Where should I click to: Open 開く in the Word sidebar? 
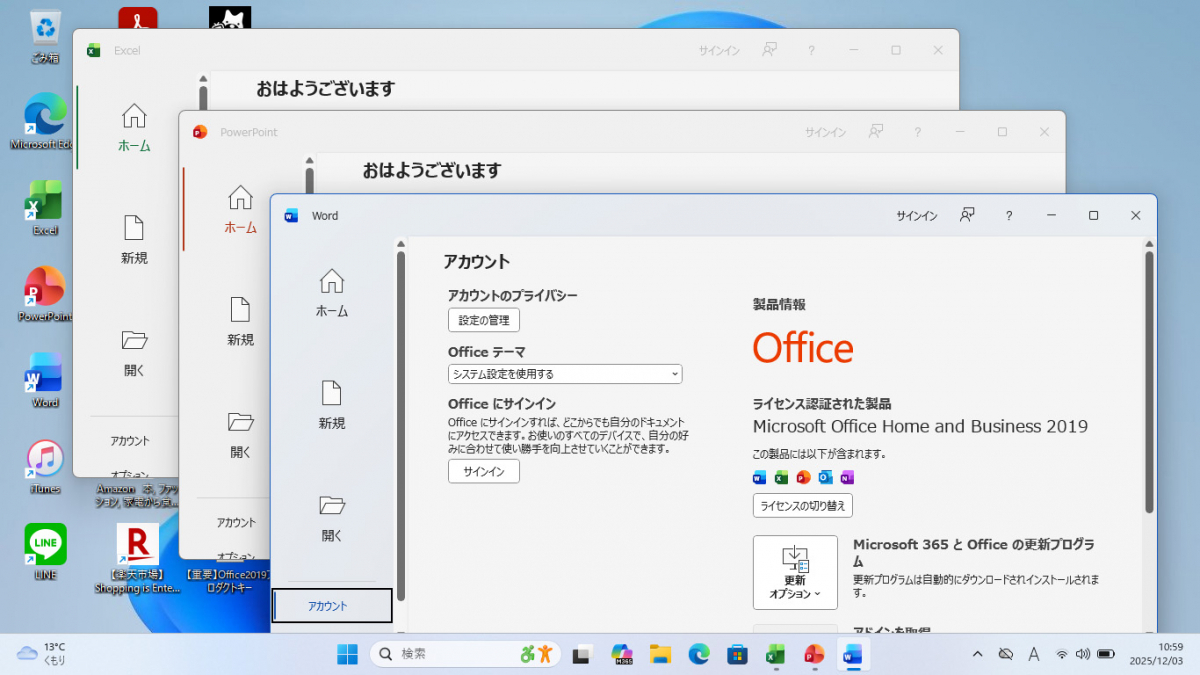[332, 518]
